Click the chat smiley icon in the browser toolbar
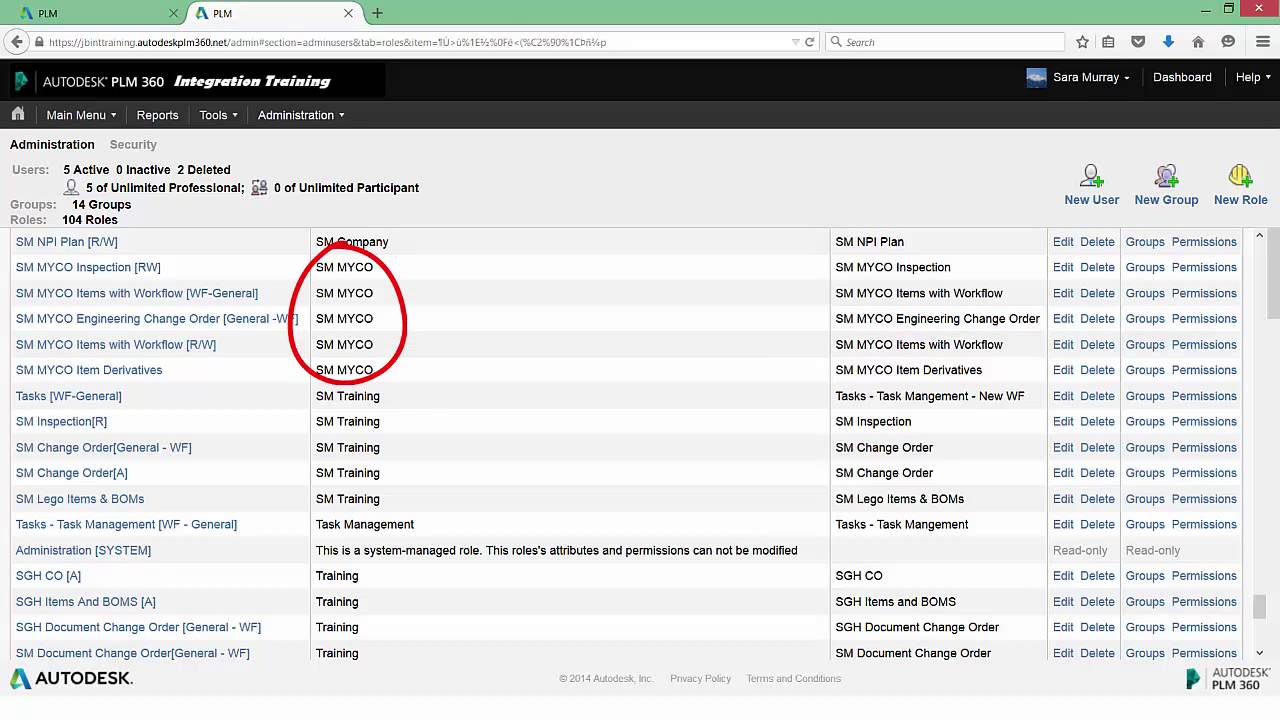The image size is (1280, 720). (x=1228, y=42)
